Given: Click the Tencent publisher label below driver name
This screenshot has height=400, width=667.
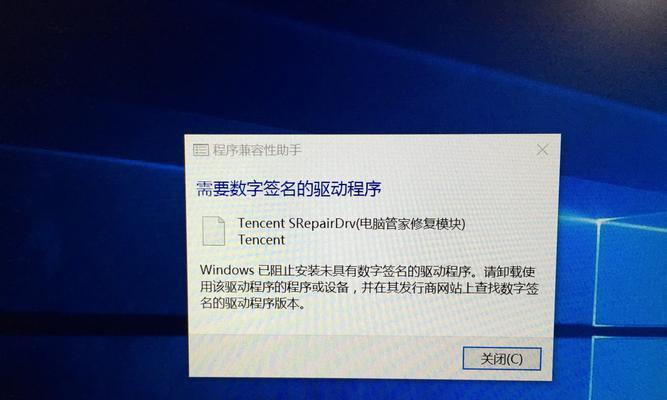Looking at the screenshot, I should (261, 240).
